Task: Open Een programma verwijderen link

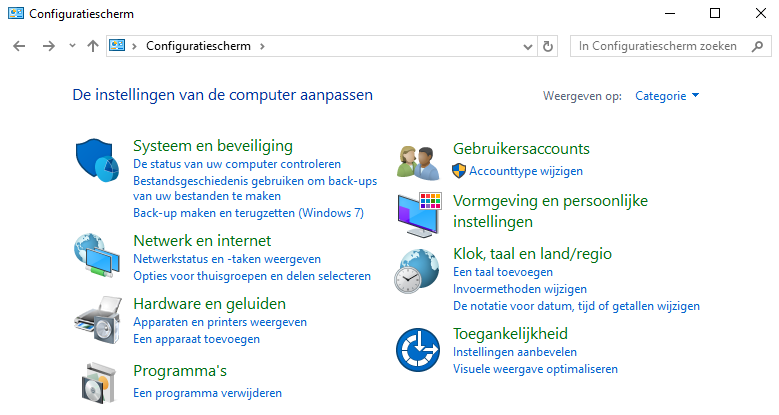Action: click(207, 393)
